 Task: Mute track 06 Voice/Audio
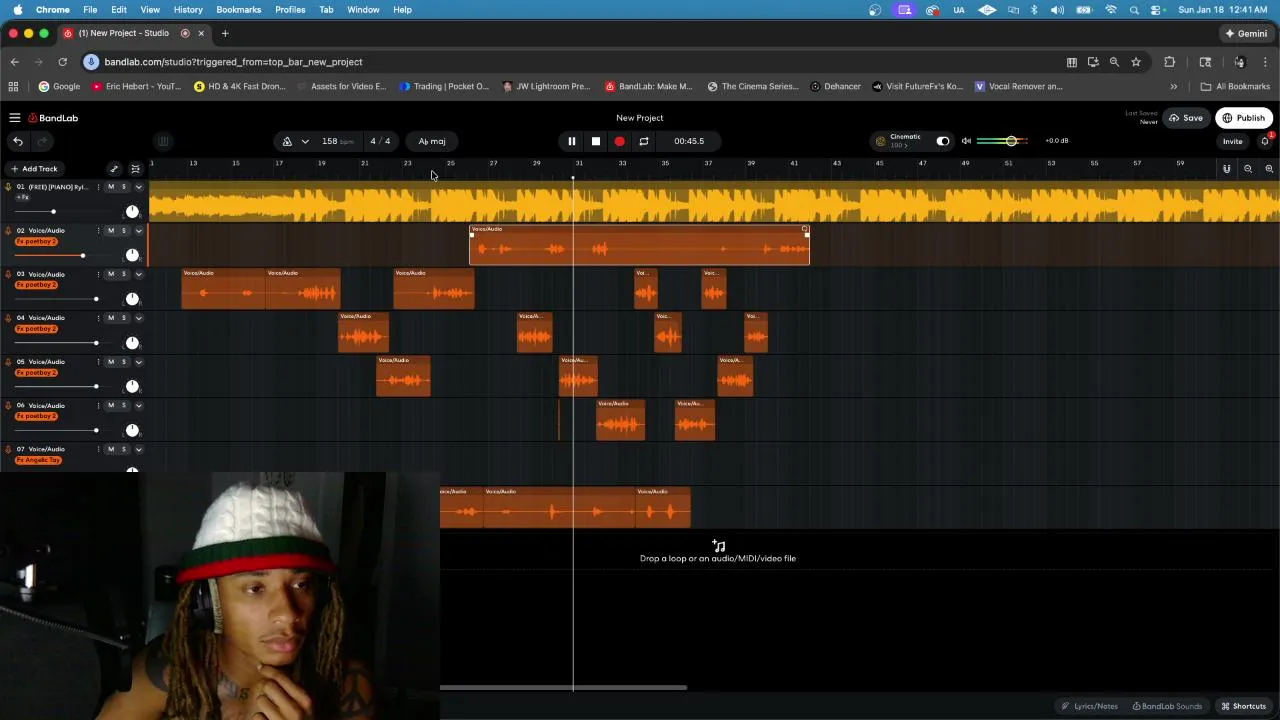point(111,405)
